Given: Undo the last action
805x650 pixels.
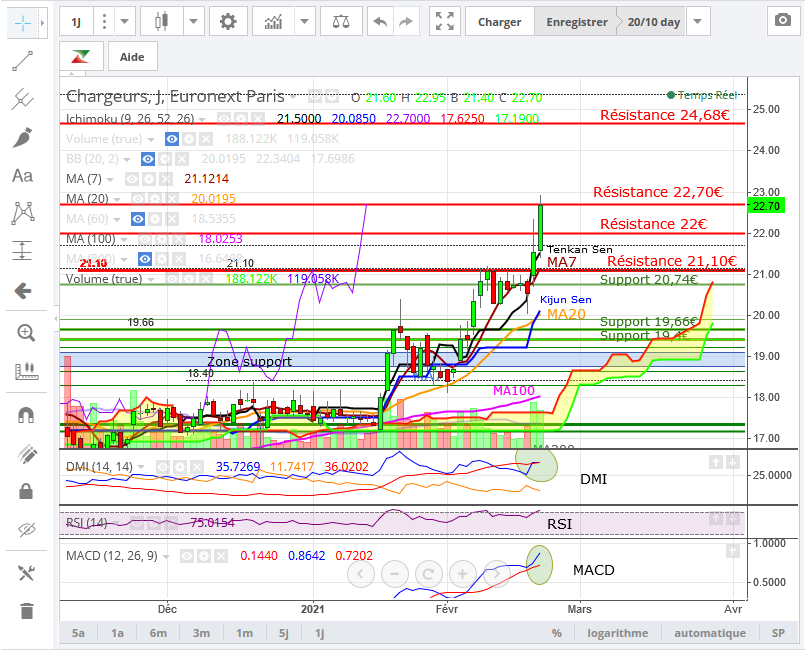Looking at the screenshot, I should click(380, 22).
